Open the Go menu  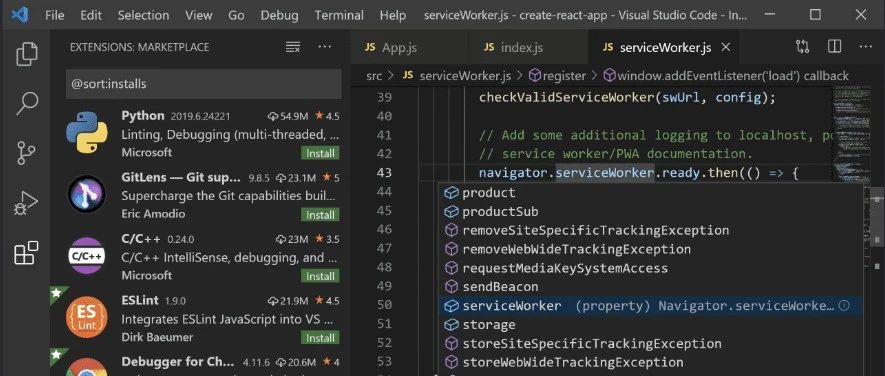coord(236,15)
